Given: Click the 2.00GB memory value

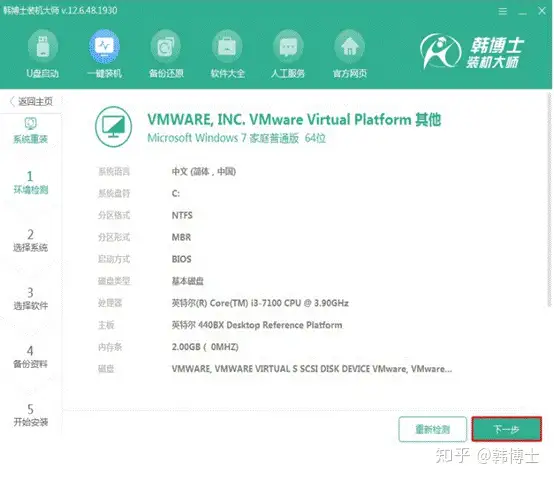Looking at the screenshot, I should pyautogui.click(x=205, y=347).
